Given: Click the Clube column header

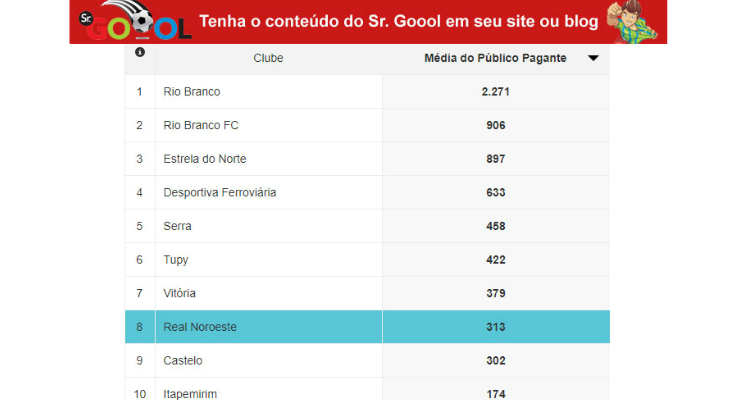Looking at the screenshot, I should pyautogui.click(x=268, y=58).
